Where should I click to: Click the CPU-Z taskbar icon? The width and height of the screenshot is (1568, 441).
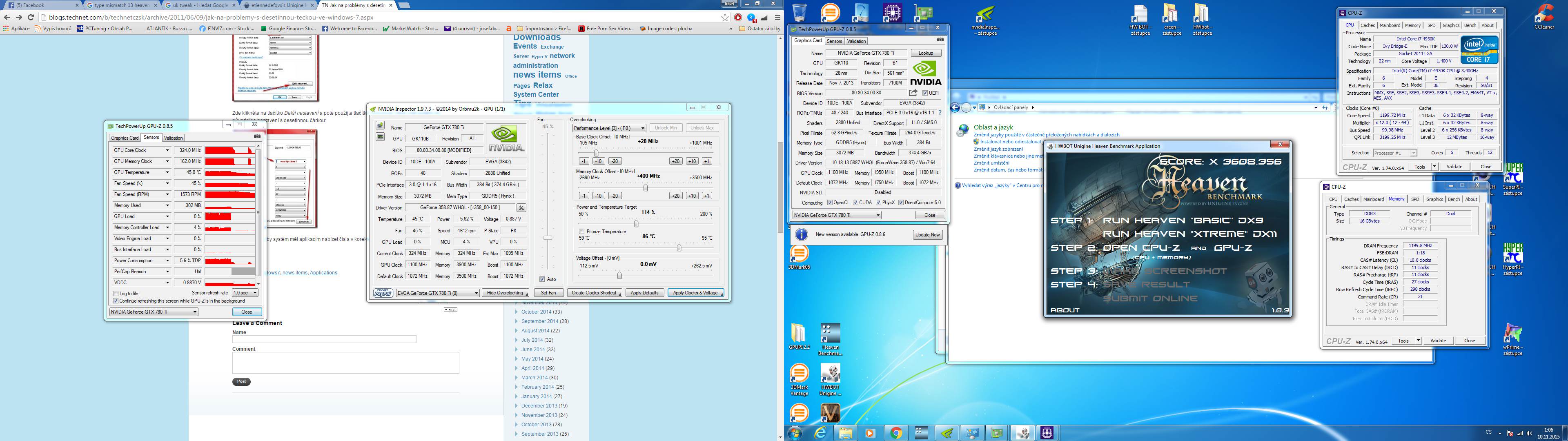pos(1047,432)
